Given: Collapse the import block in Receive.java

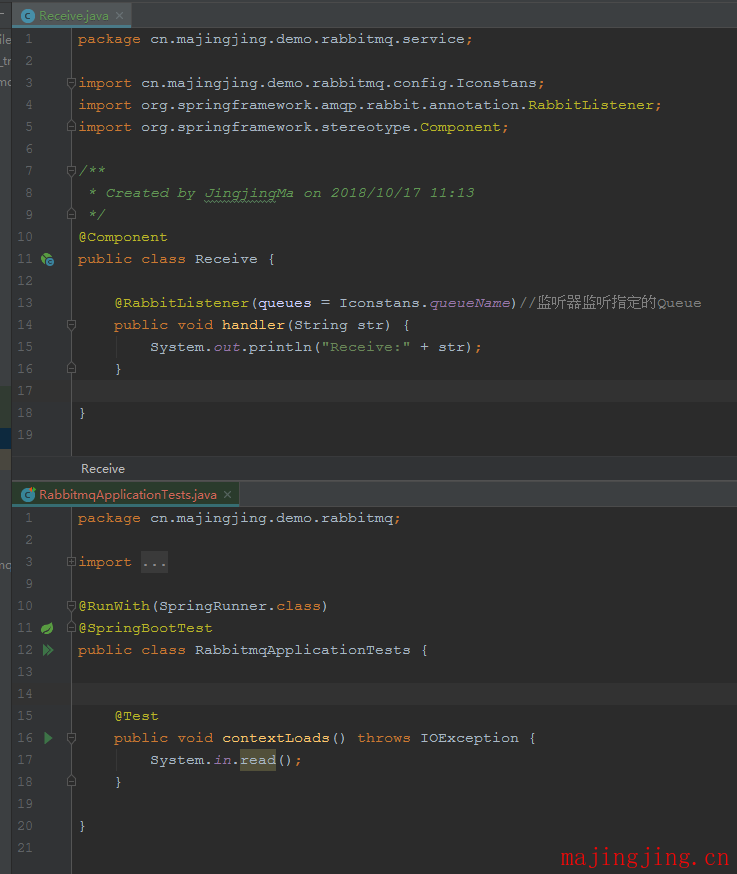Looking at the screenshot, I should [71, 83].
